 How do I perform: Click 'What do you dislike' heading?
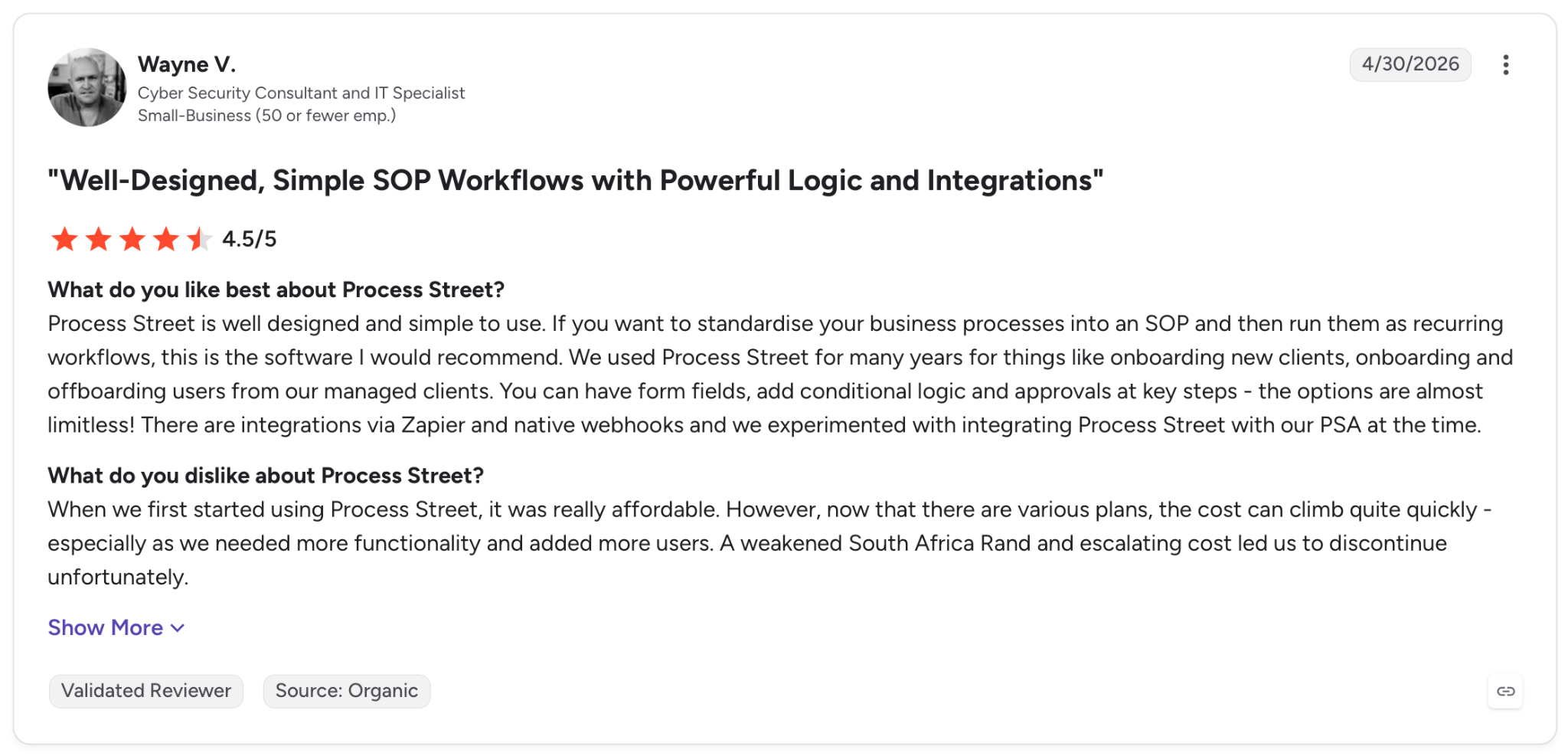tap(266, 476)
